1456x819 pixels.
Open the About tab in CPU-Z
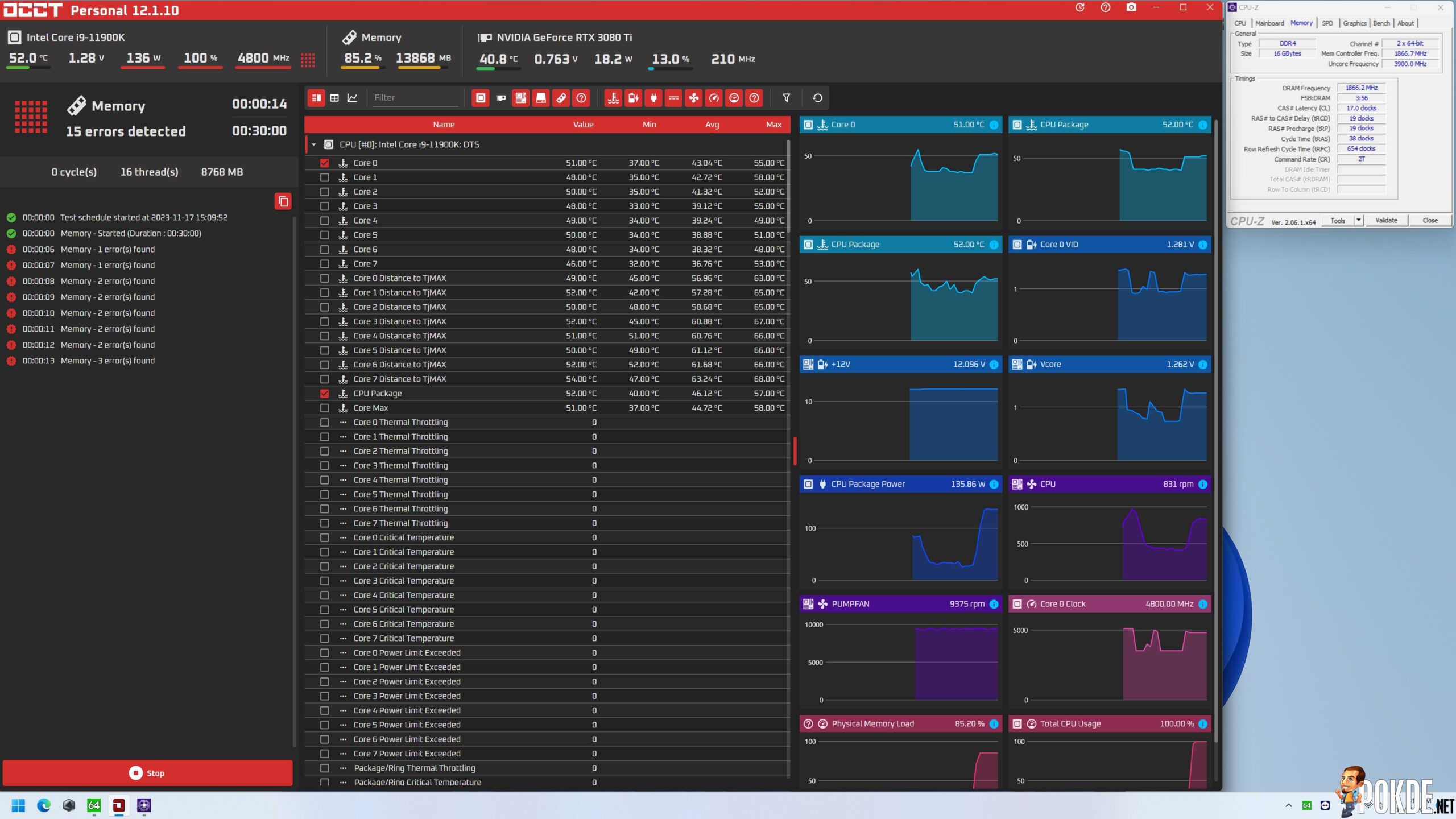pos(1405,23)
